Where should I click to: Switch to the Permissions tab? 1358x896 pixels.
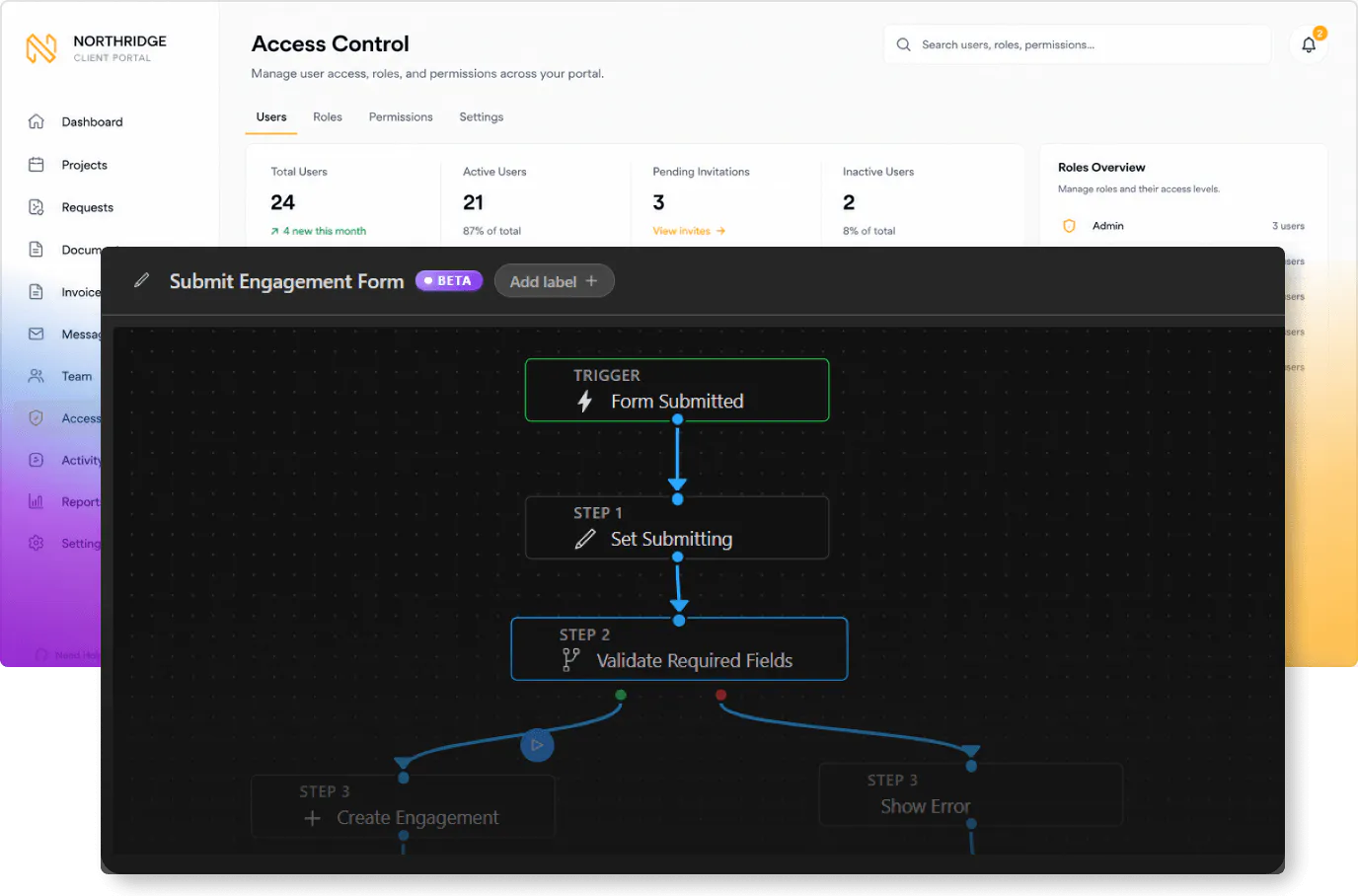coord(401,116)
